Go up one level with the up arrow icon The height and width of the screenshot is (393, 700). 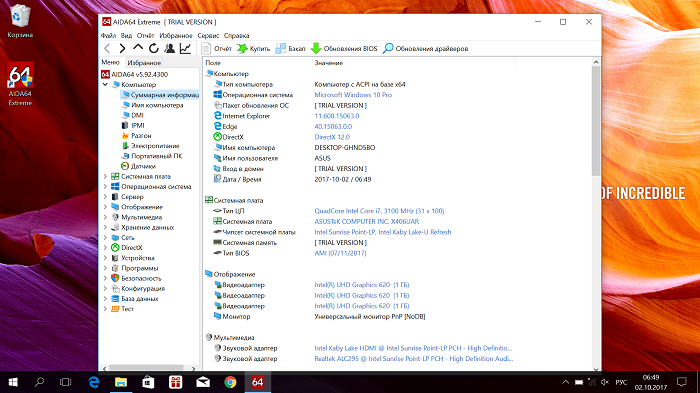[138, 48]
